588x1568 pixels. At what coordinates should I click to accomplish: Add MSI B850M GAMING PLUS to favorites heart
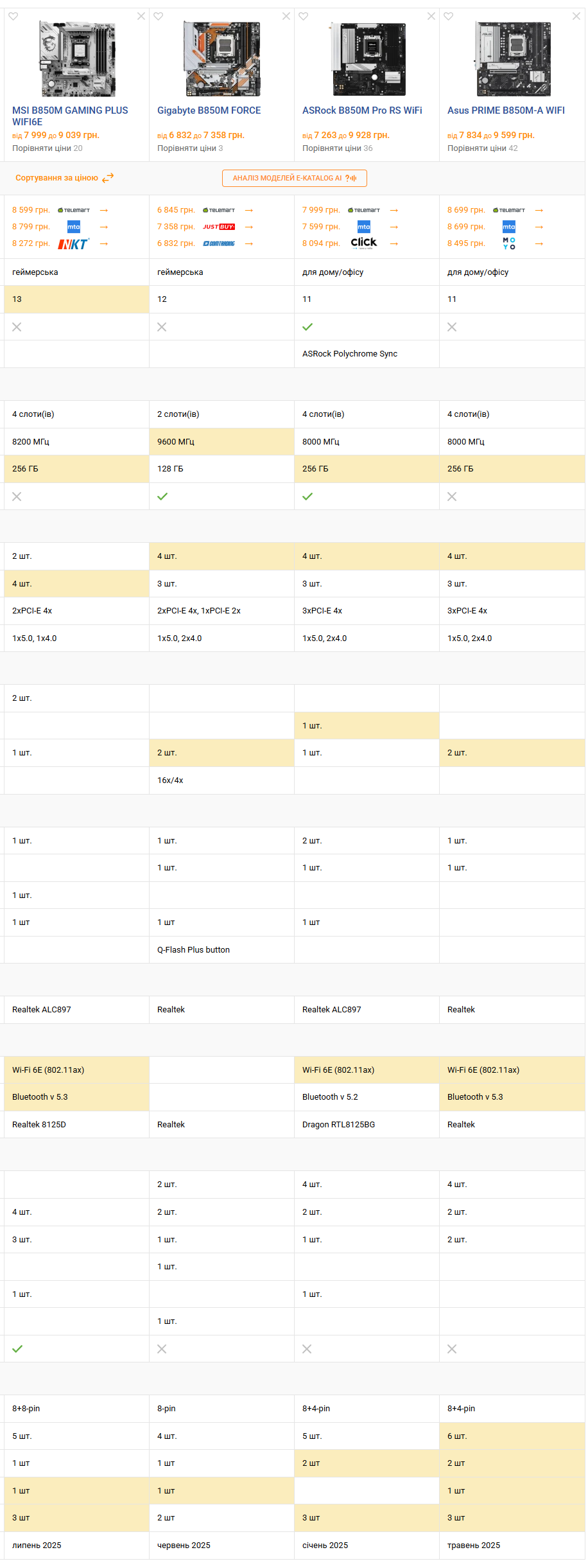[x=13, y=16]
